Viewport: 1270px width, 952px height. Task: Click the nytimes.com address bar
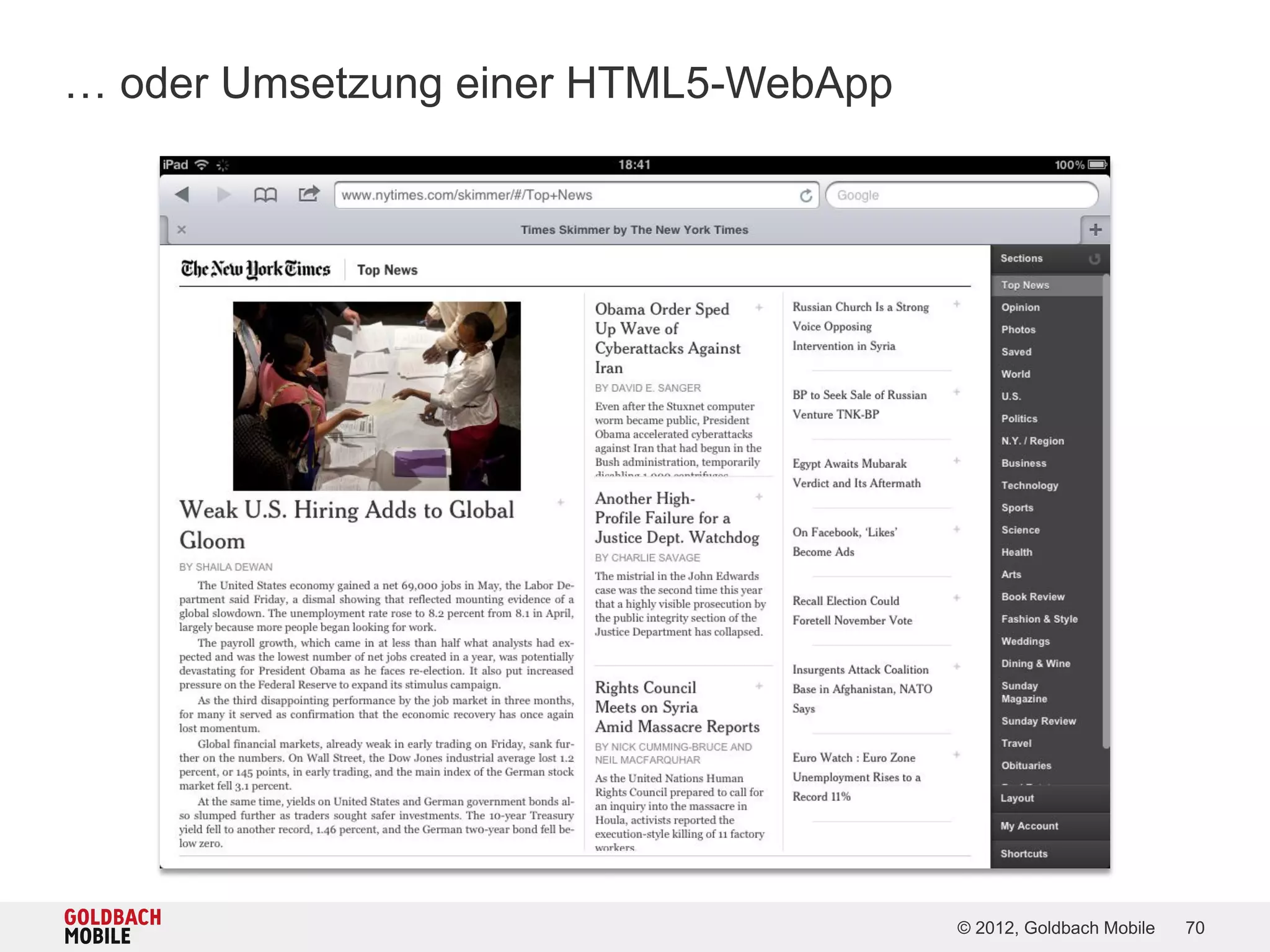pyautogui.click(x=577, y=195)
